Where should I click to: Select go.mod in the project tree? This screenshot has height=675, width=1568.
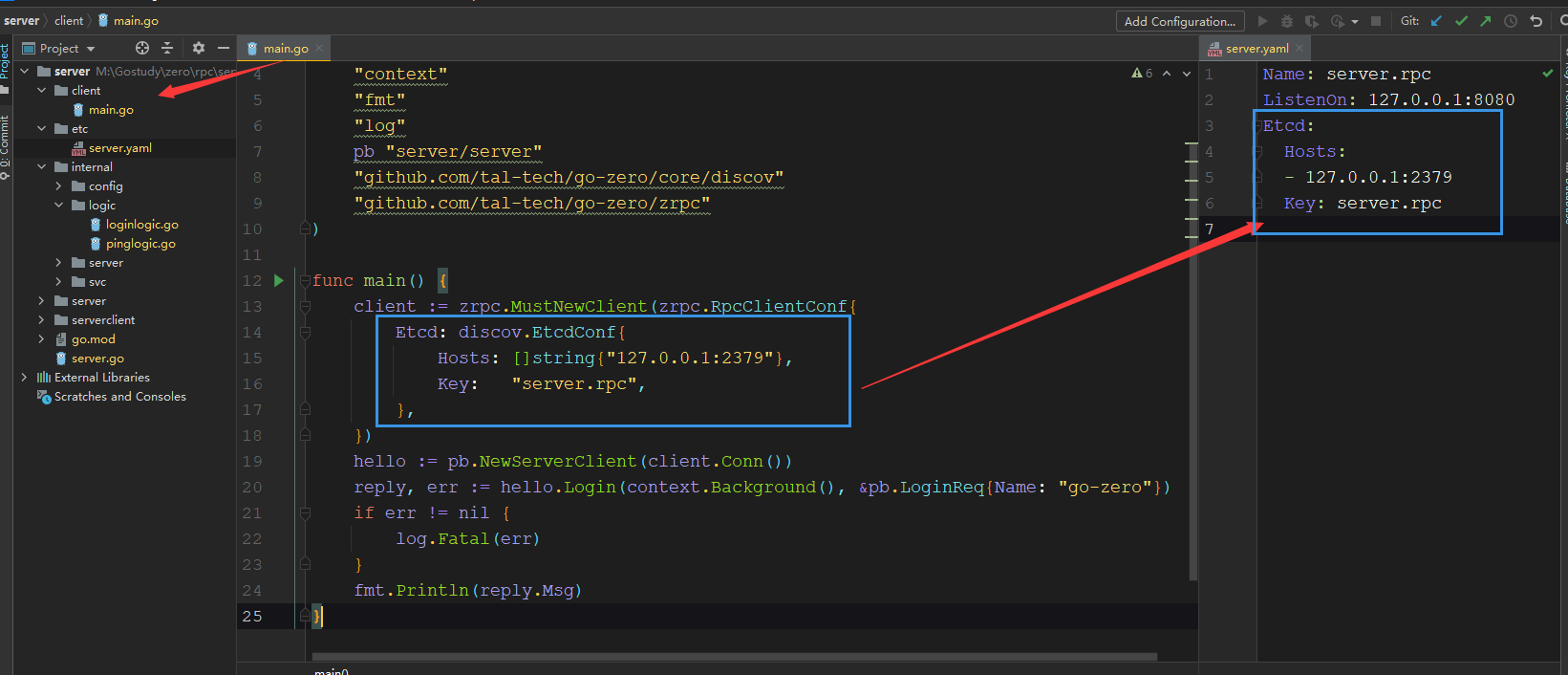coord(93,338)
